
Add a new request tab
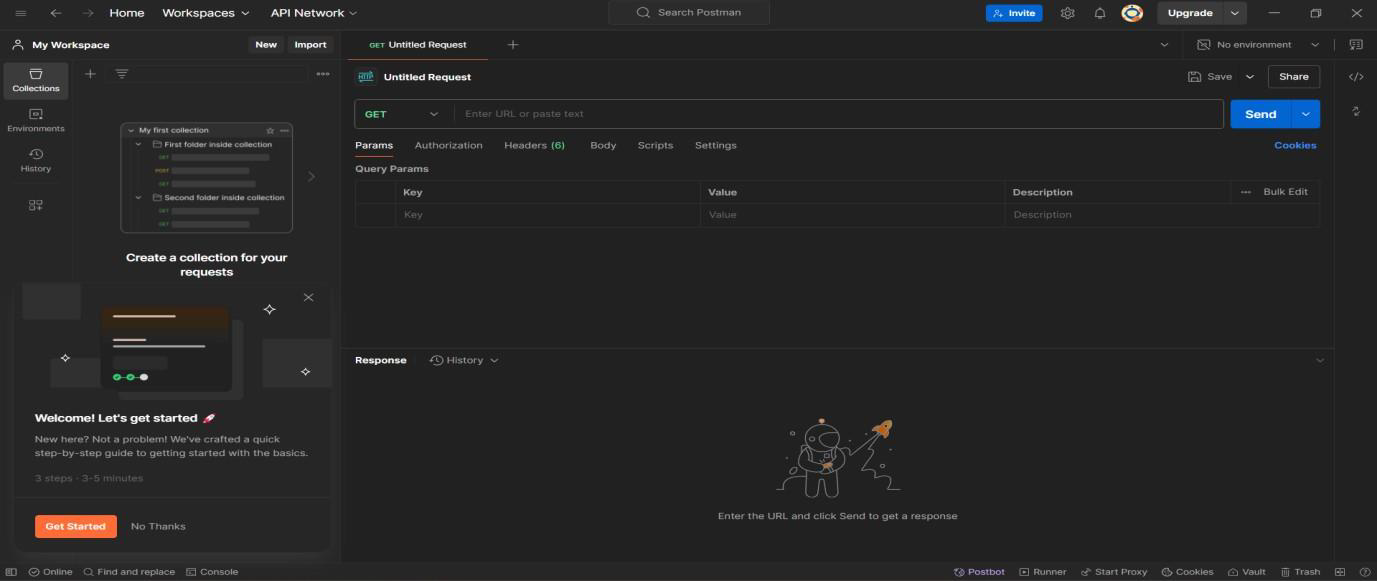[x=513, y=45]
